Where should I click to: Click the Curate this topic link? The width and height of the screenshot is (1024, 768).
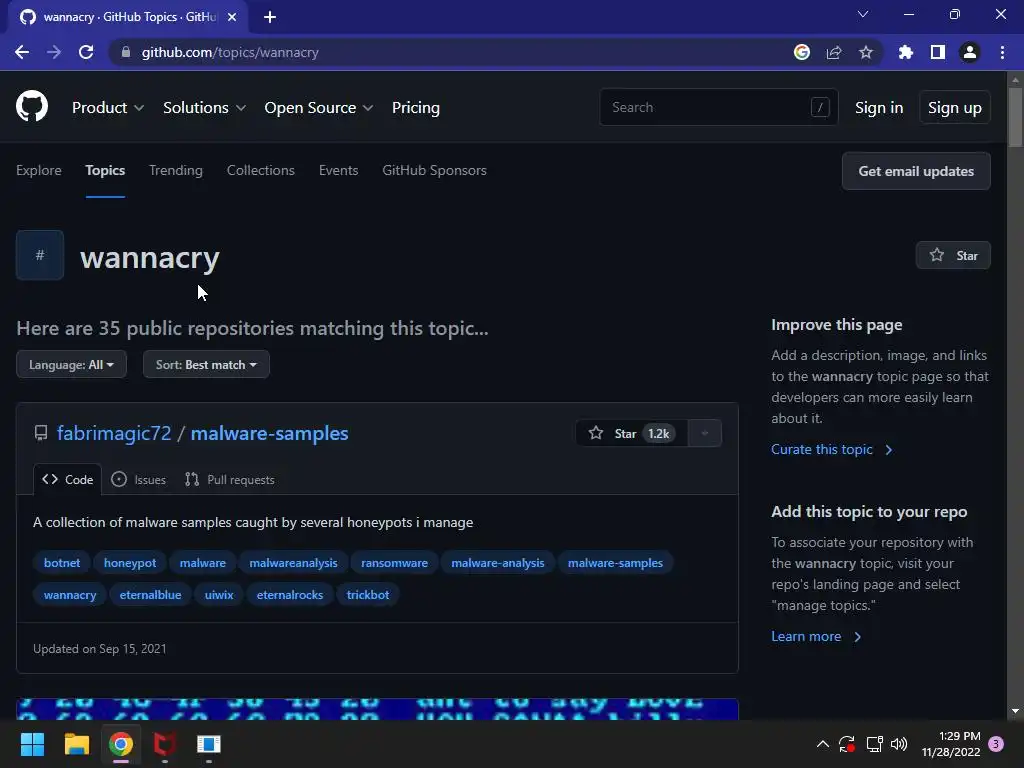[831, 449]
